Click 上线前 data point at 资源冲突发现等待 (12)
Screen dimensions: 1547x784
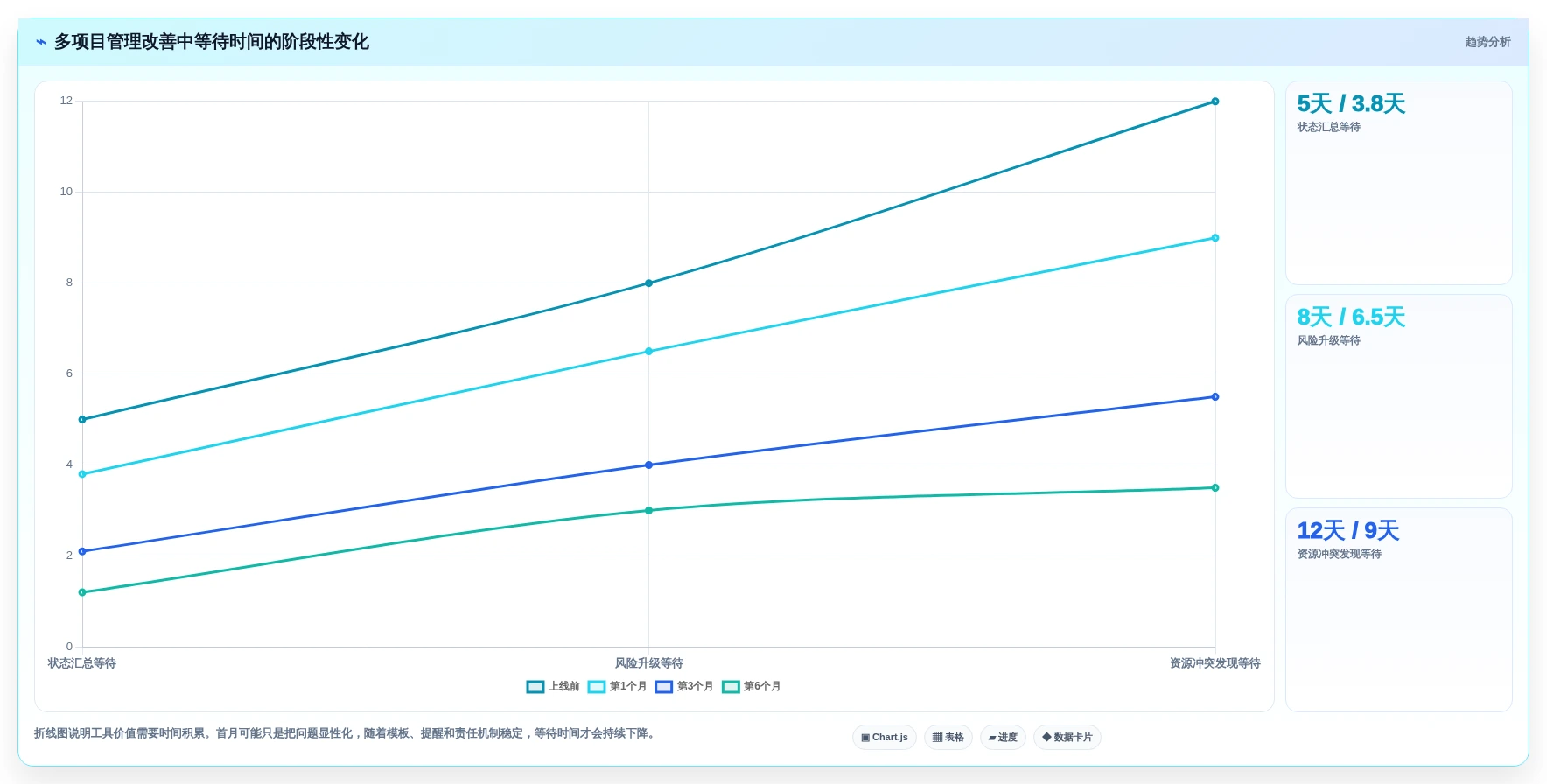pyautogui.click(x=1215, y=101)
